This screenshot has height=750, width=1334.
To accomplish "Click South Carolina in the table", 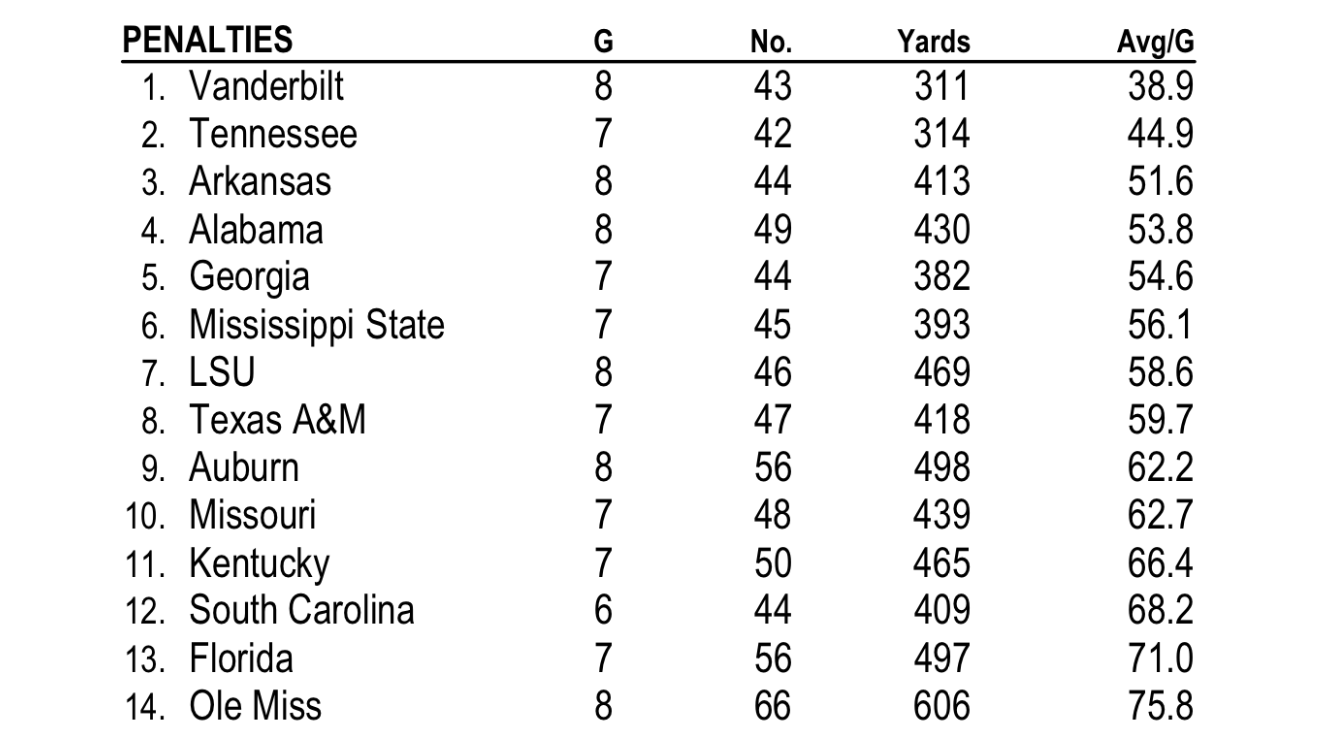I will click(302, 611).
